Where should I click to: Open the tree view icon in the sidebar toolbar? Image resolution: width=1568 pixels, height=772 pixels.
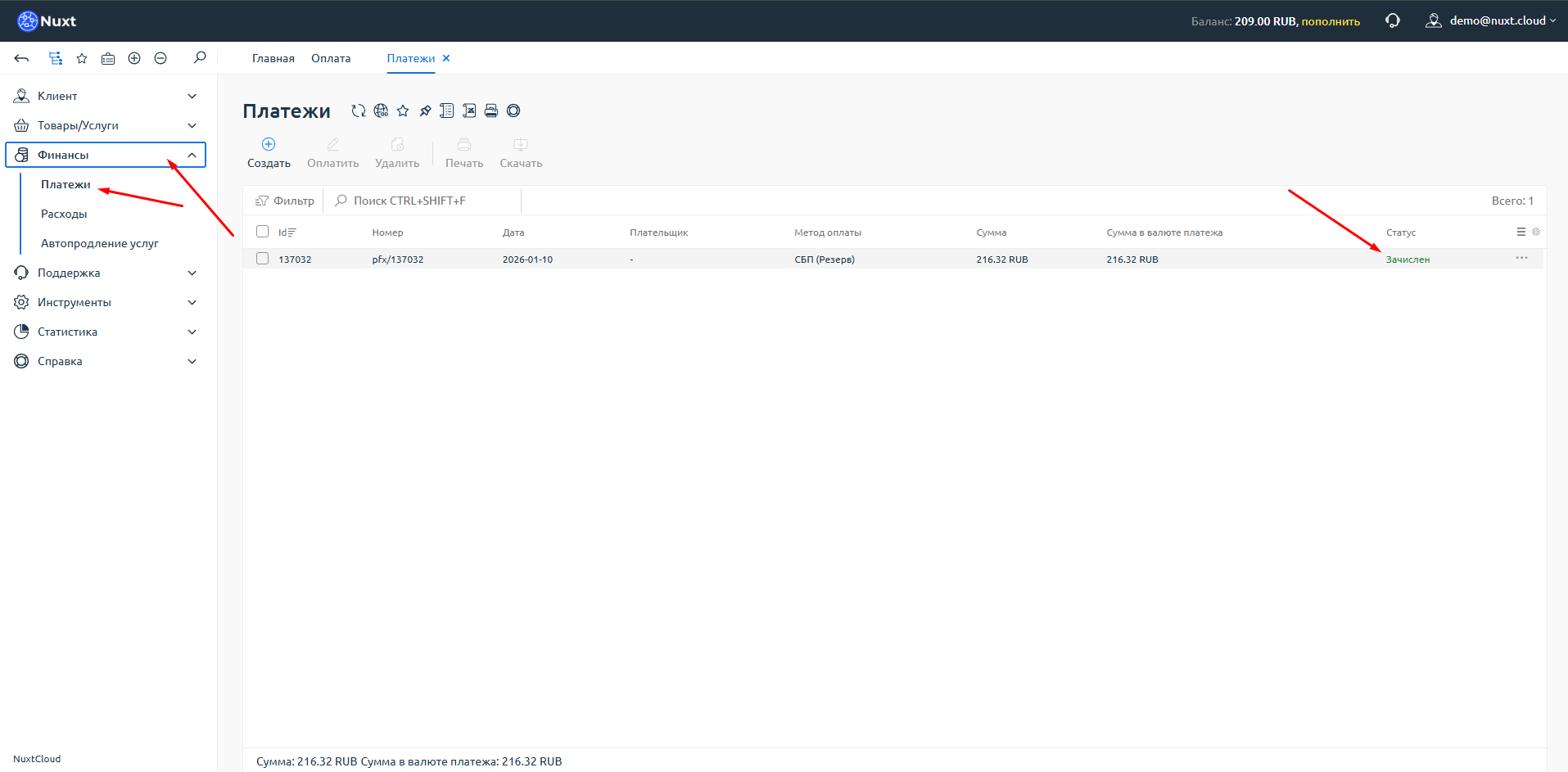(x=56, y=58)
